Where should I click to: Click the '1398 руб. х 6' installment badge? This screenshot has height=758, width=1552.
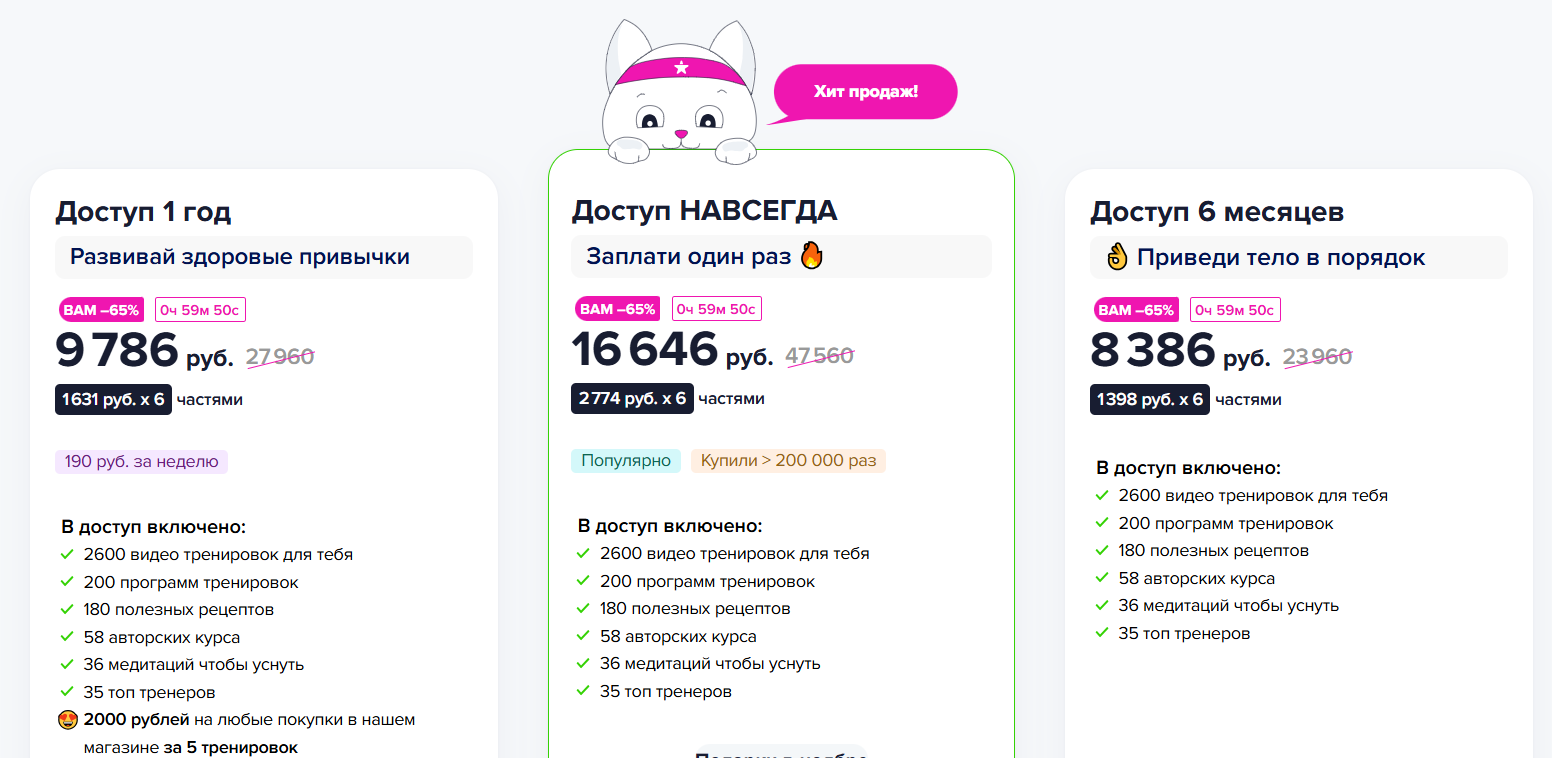coord(1150,400)
